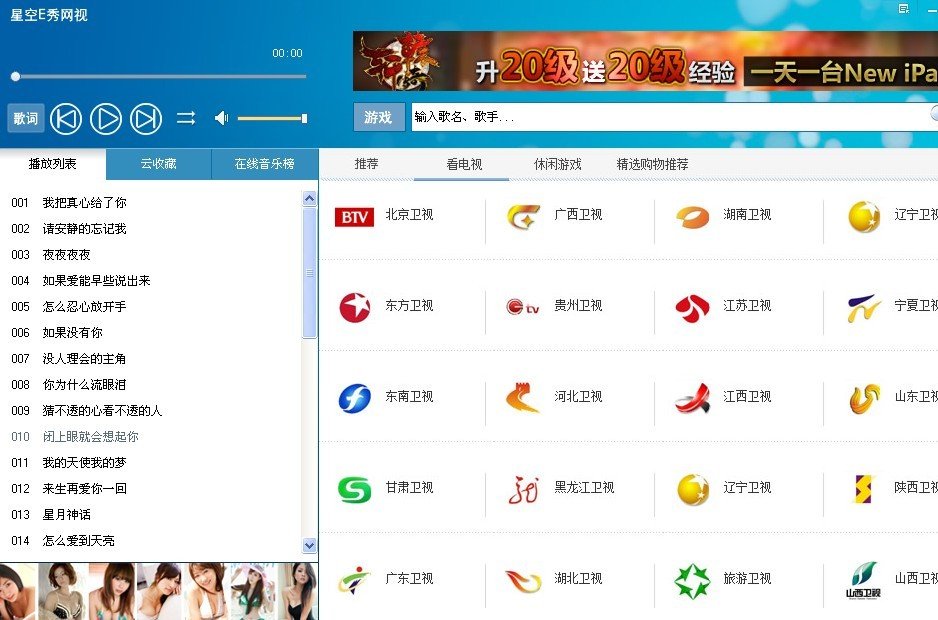This screenshot has height=620, width=938.
Task: Click the 旅游卫视 green star logo
Action: pyautogui.click(x=692, y=578)
